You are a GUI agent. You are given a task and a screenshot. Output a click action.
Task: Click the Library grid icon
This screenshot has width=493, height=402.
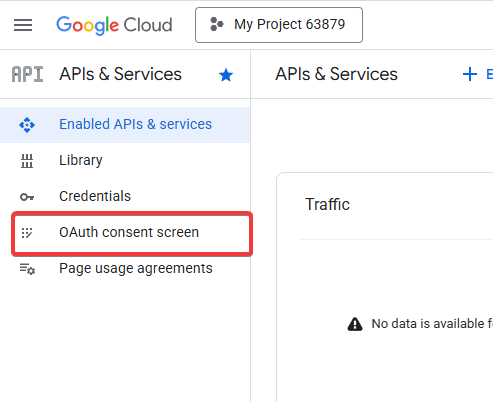27,161
